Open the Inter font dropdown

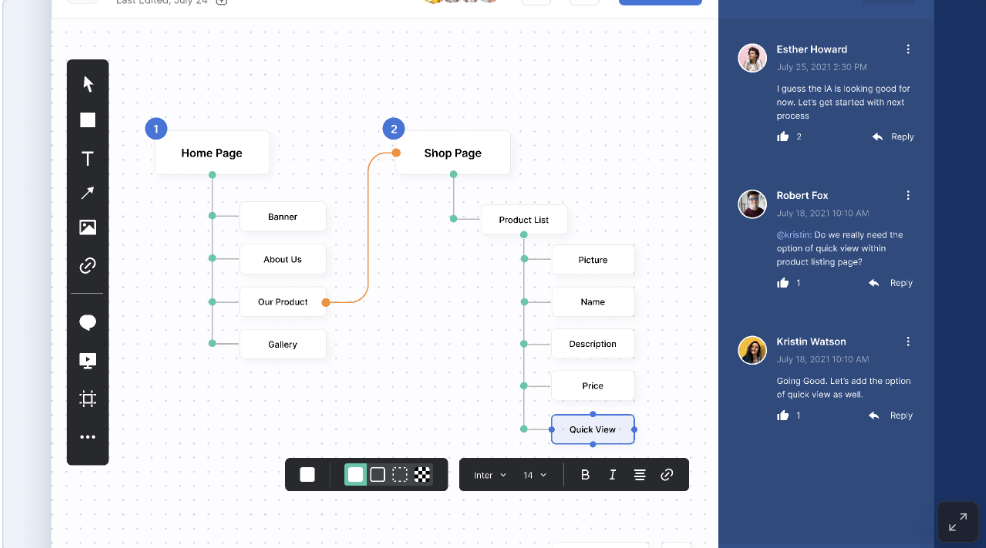(x=490, y=475)
